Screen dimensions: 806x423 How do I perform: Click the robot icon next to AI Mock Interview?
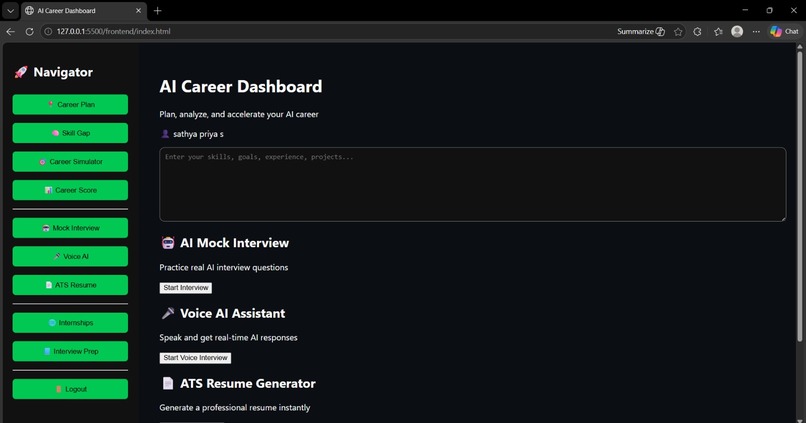pyautogui.click(x=168, y=243)
